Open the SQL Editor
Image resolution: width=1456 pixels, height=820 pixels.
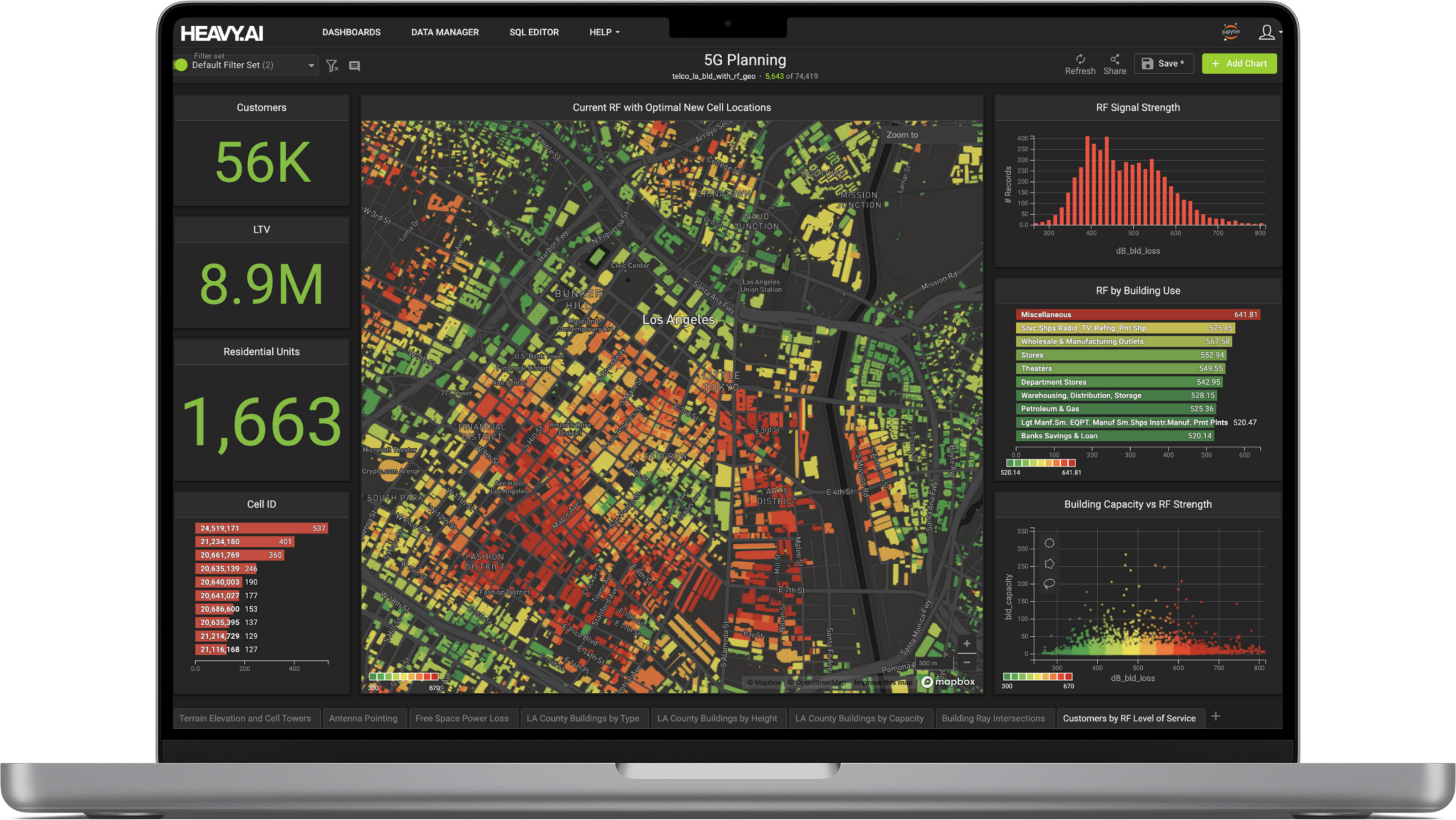534,32
